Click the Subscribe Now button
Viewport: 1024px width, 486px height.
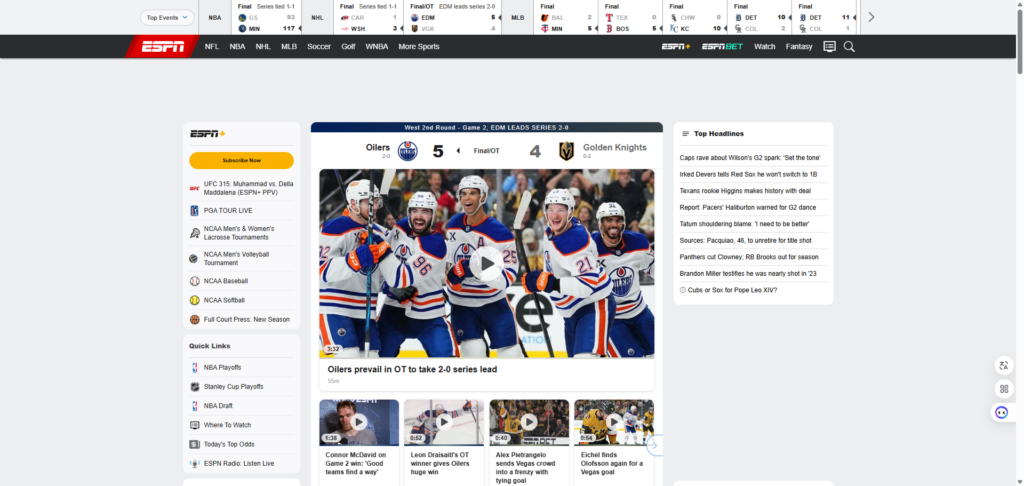[242, 160]
